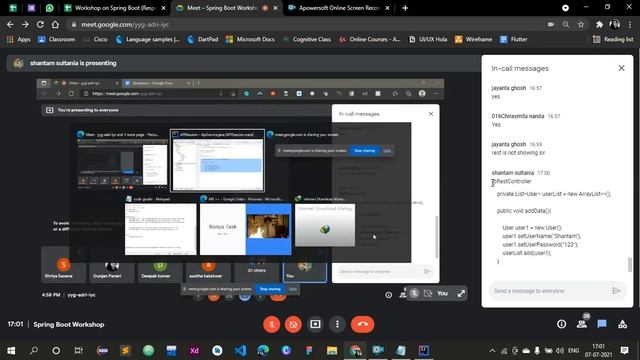
Task: Open Windows notification center
Action: tap(624, 351)
